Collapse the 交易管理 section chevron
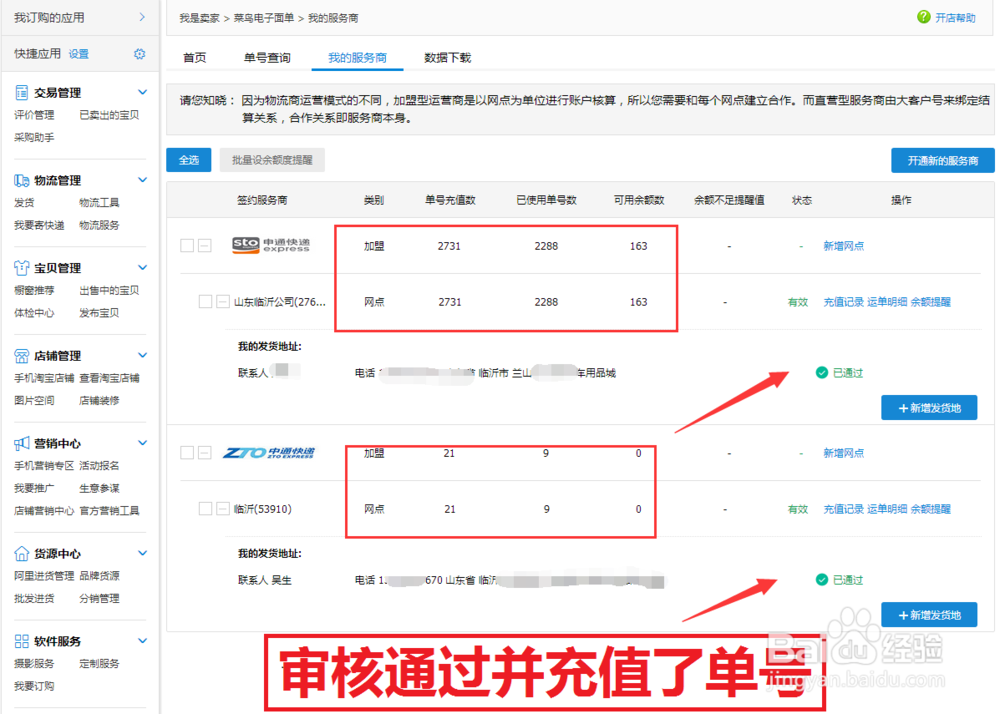The image size is (1000, 714). pyautogui.click(x=141, y=91)
